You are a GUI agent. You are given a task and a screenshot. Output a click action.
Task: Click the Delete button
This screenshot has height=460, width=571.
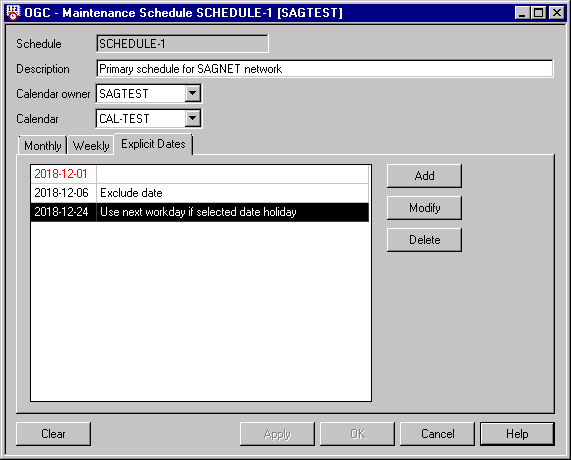tap(424, 240)
